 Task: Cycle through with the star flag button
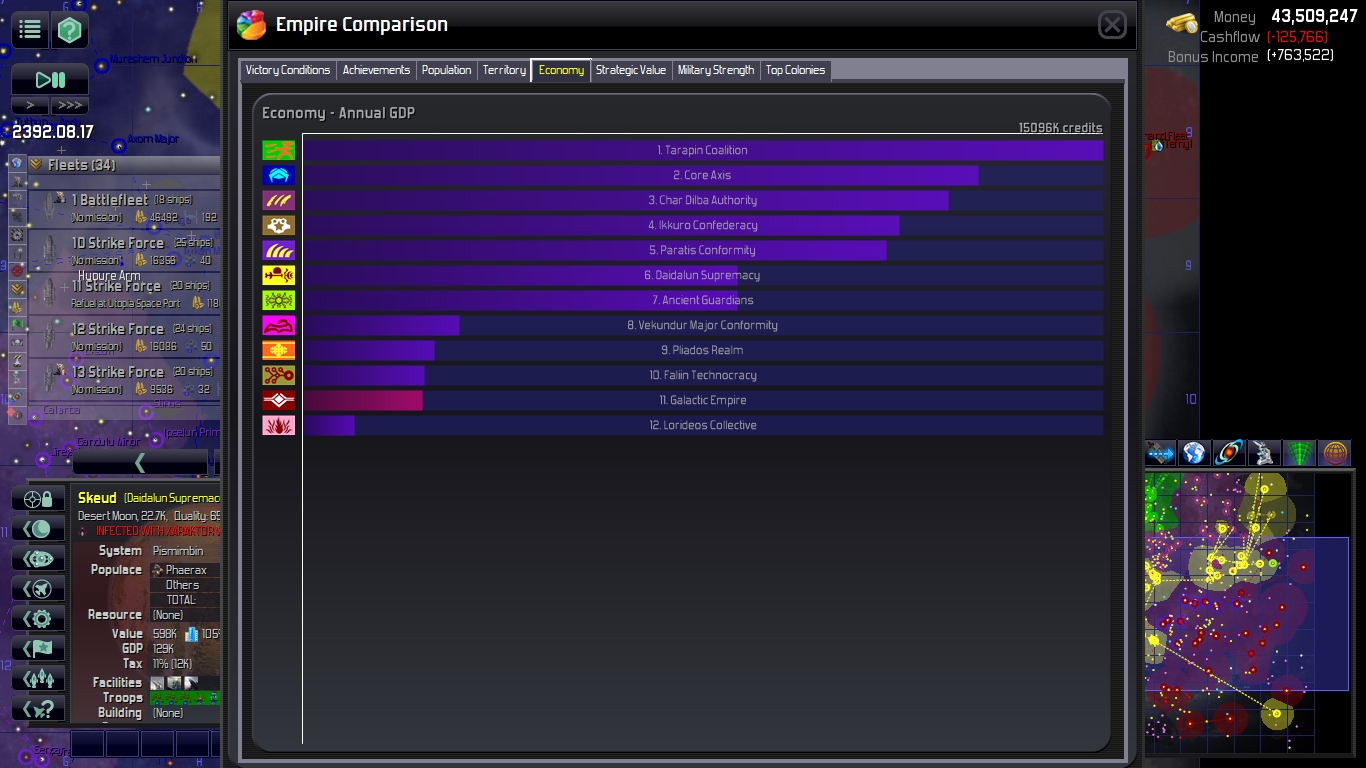(x=38, y=649)
